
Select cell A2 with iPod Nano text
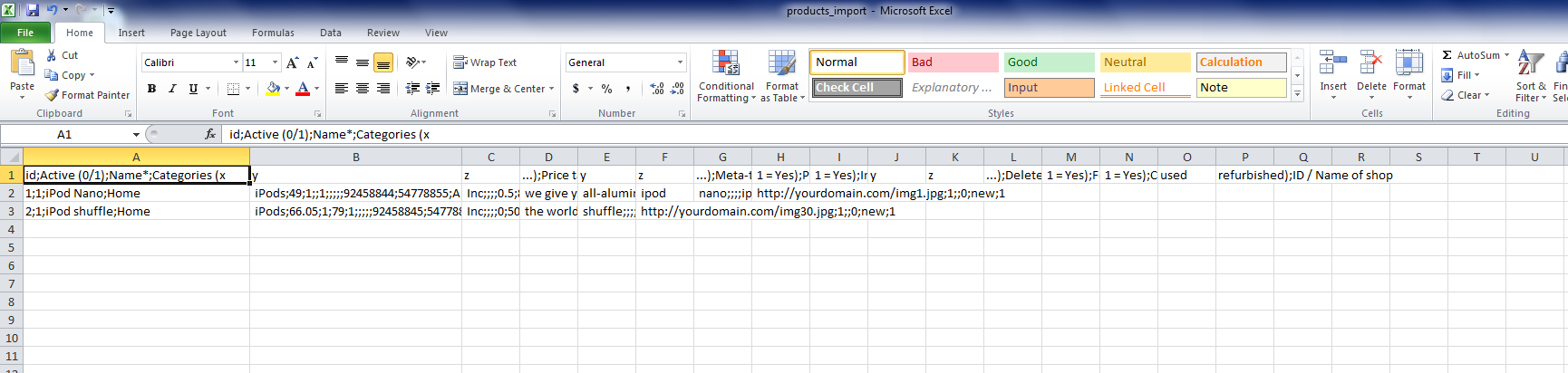[136, 193]
